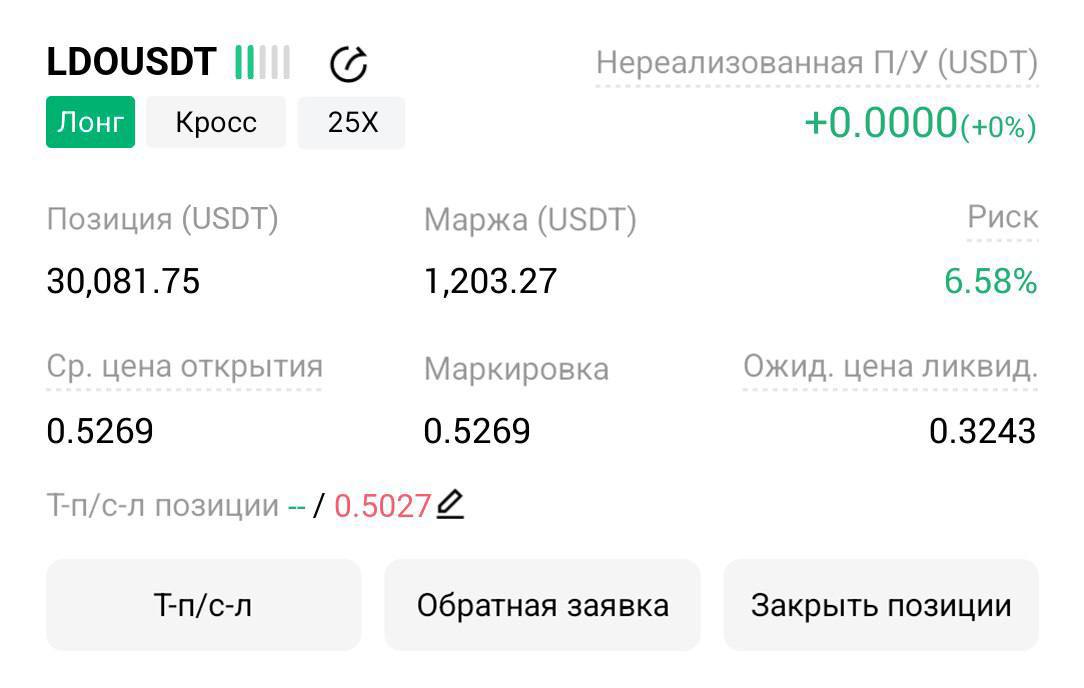1084x688 pixels.
Task: Click the share icon next to LDOUSDT
Action: point(347,63)
